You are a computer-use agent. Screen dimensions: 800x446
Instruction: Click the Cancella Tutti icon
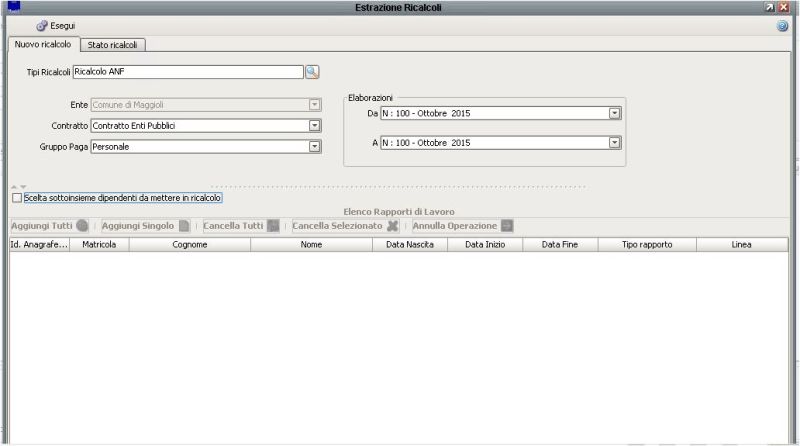(273, 226)
